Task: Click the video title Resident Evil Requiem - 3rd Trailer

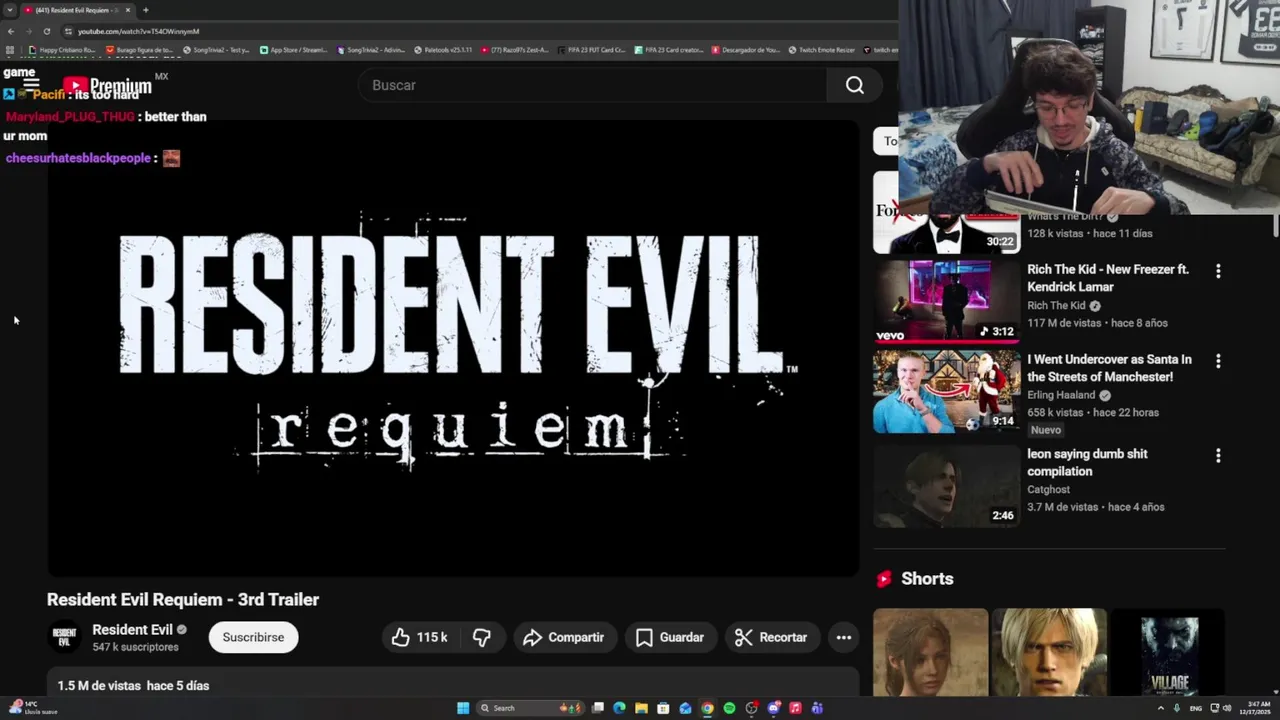Action: [183, 599]
